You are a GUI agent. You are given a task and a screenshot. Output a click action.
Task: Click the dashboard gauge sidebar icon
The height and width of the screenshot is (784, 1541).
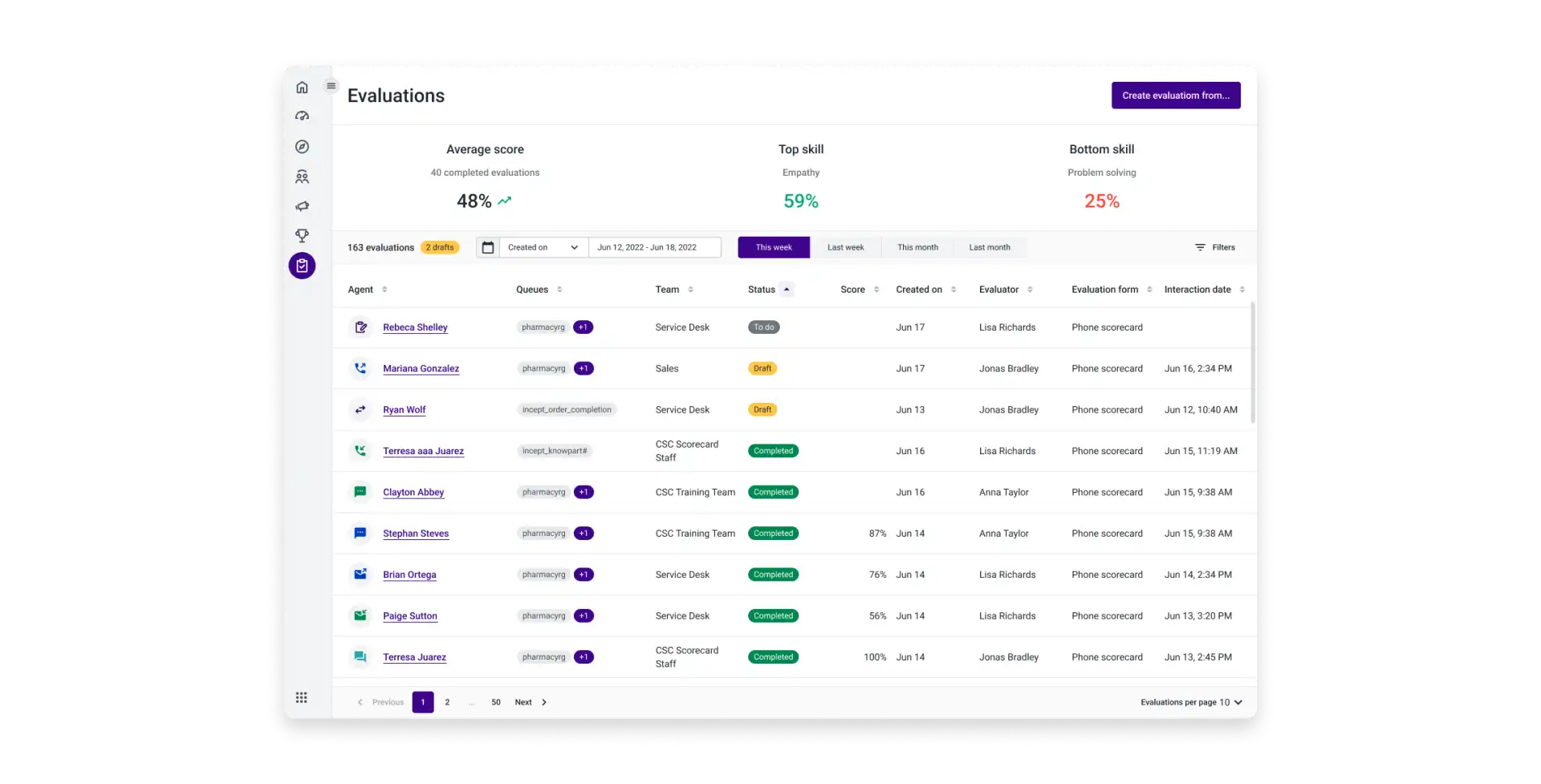302,116
